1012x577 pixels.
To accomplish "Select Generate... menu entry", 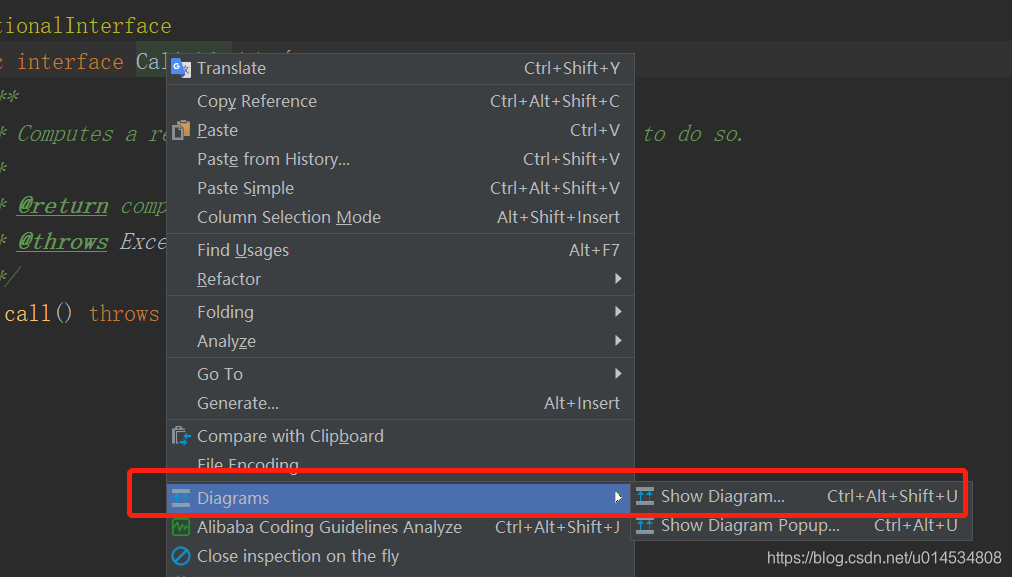I will point(400,403).
